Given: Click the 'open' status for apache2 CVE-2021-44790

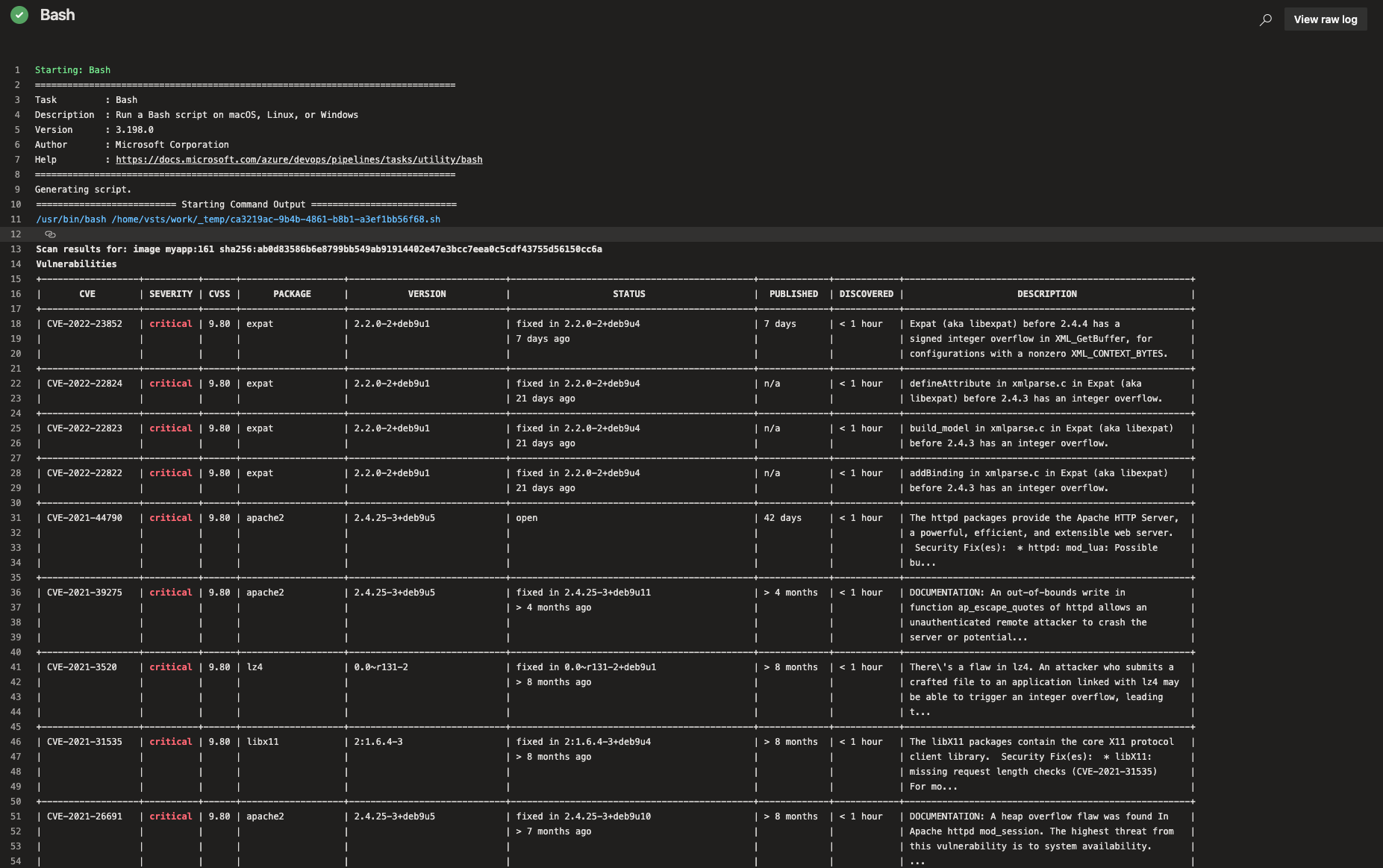Looking at the screenshot, I should tap(526, 518).
